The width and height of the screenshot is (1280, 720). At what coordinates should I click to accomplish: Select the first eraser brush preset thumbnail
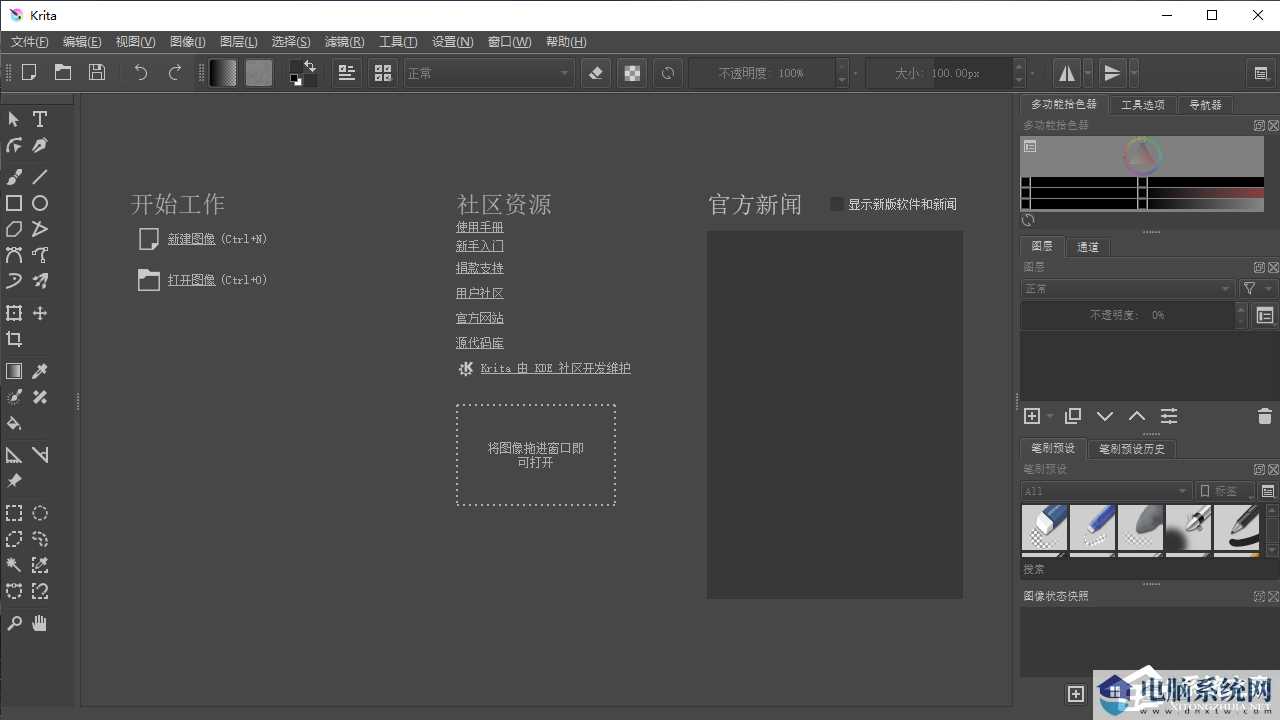pos(1045,528)
